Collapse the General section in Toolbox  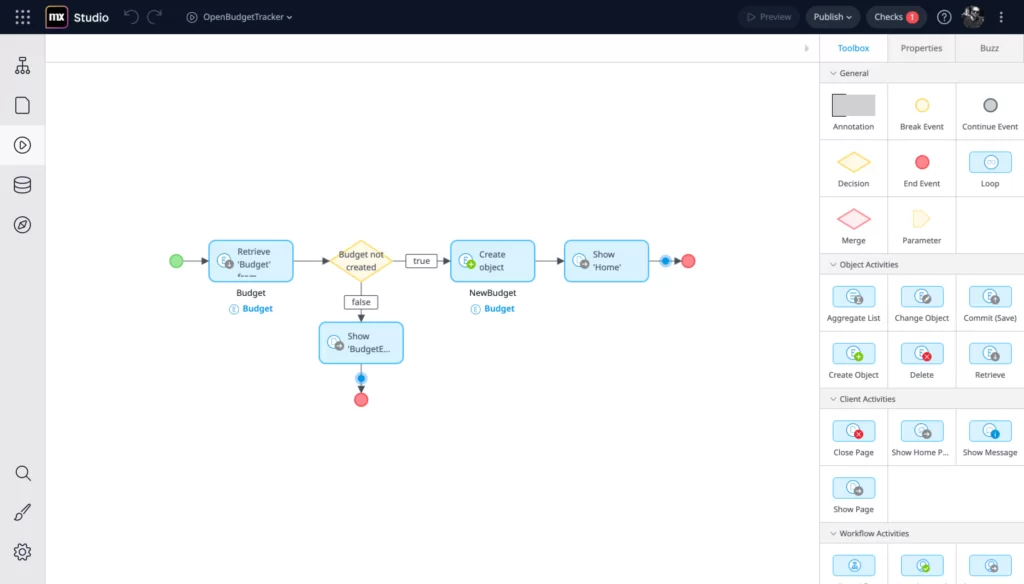[829, 73]
